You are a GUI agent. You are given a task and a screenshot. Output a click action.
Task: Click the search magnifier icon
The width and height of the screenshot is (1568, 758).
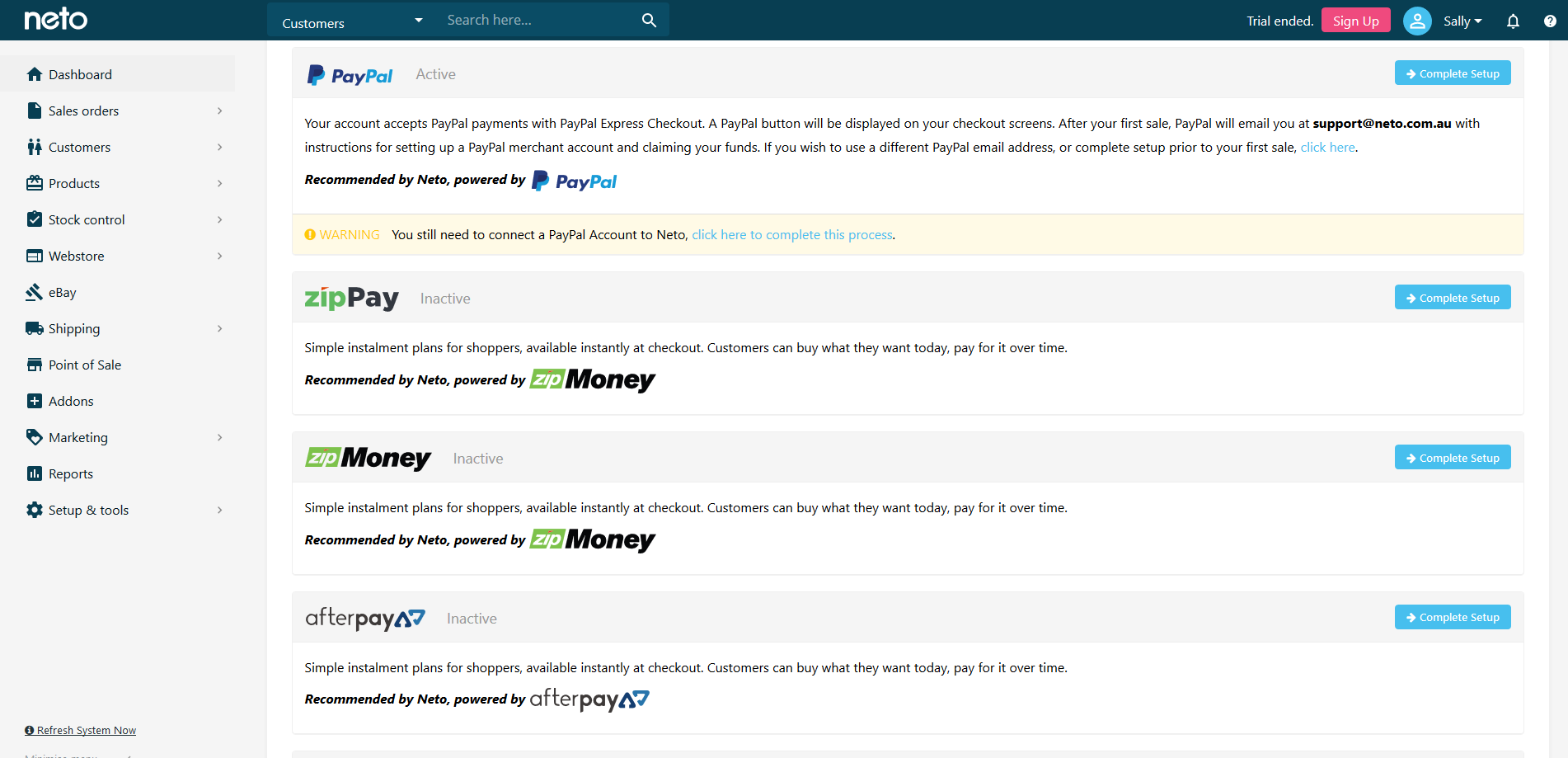[650, 20]
